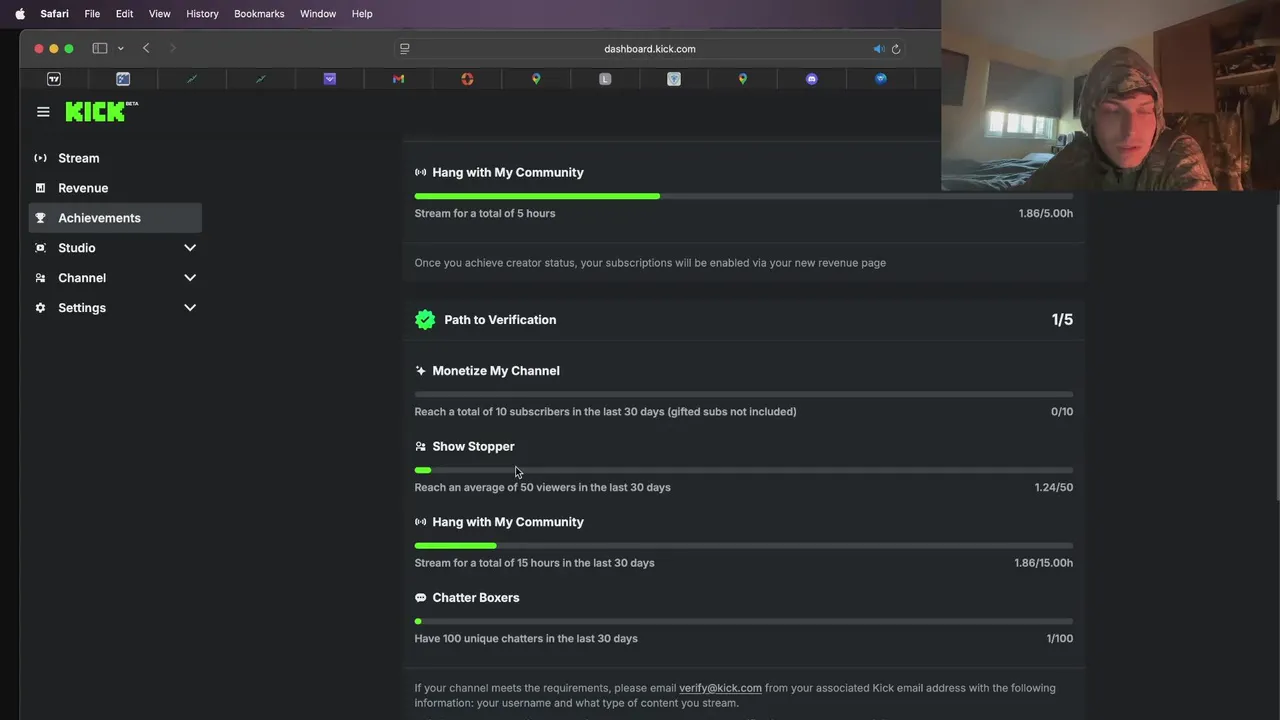
Task: Expand the Studio sidebar section
Action: pos(115,248)
